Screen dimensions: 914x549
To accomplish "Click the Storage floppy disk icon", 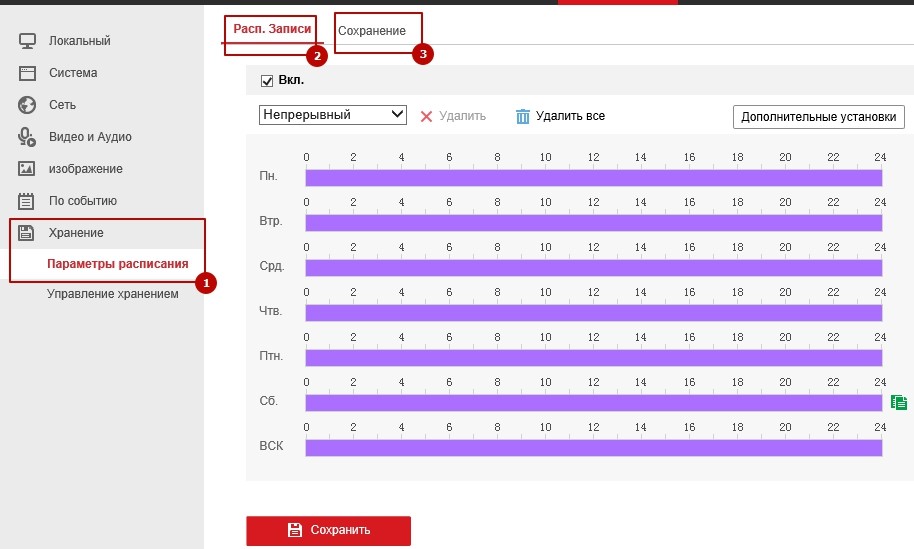I will click(28, 233).
